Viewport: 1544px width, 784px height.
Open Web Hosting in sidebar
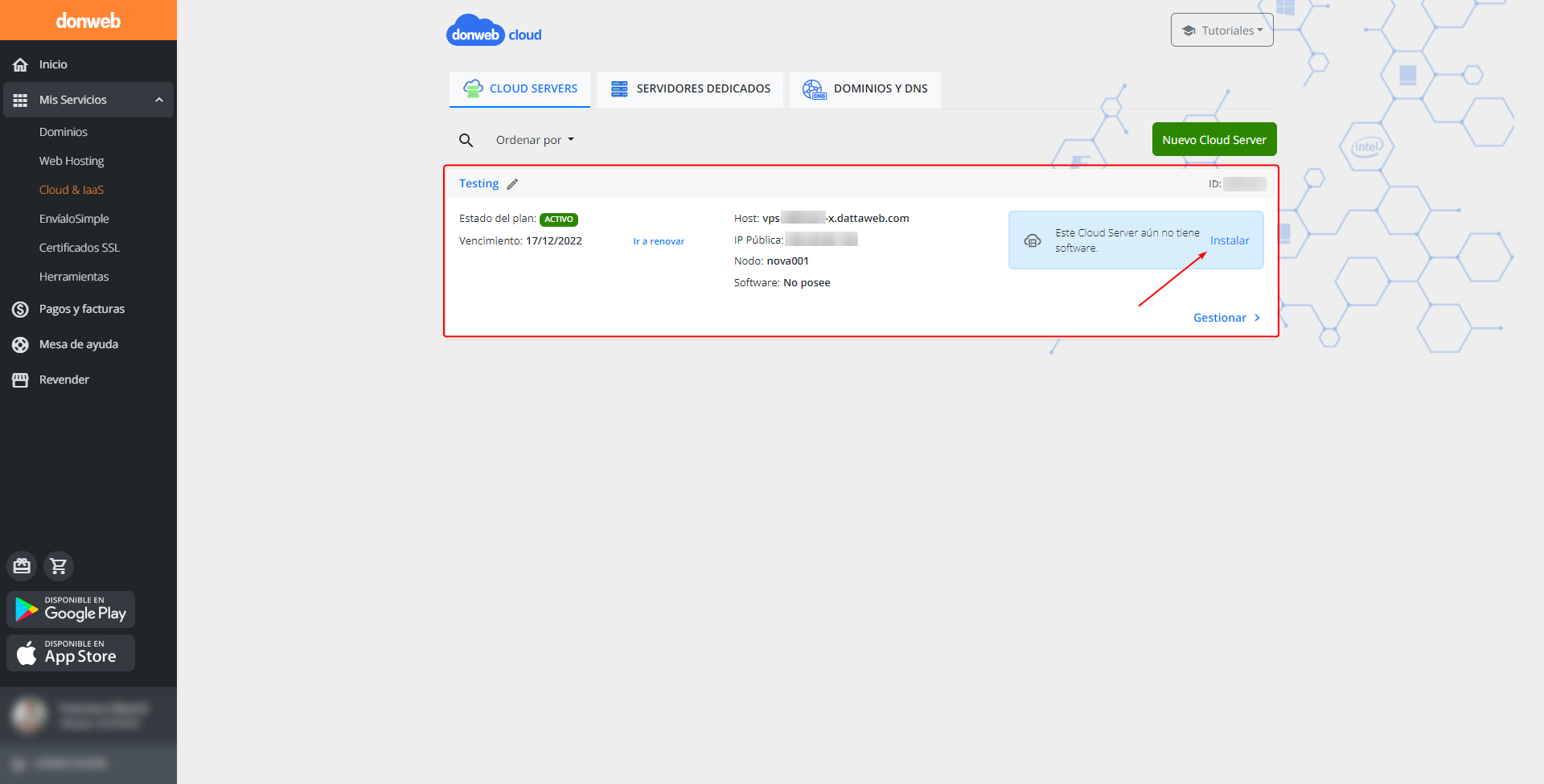point(72,161)
